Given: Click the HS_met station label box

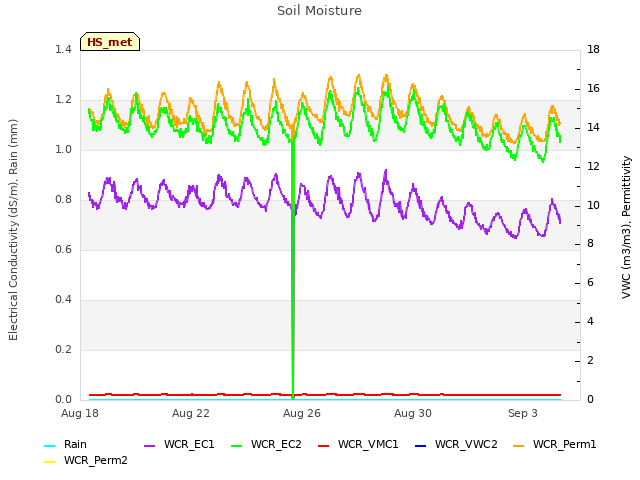Looking at the screenshot, I should (110, 42).
